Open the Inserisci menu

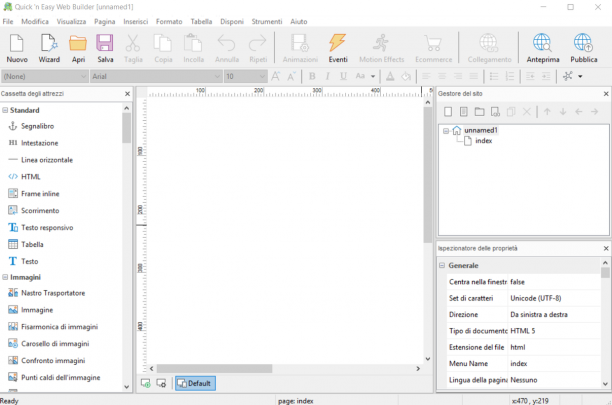(135, 21)
